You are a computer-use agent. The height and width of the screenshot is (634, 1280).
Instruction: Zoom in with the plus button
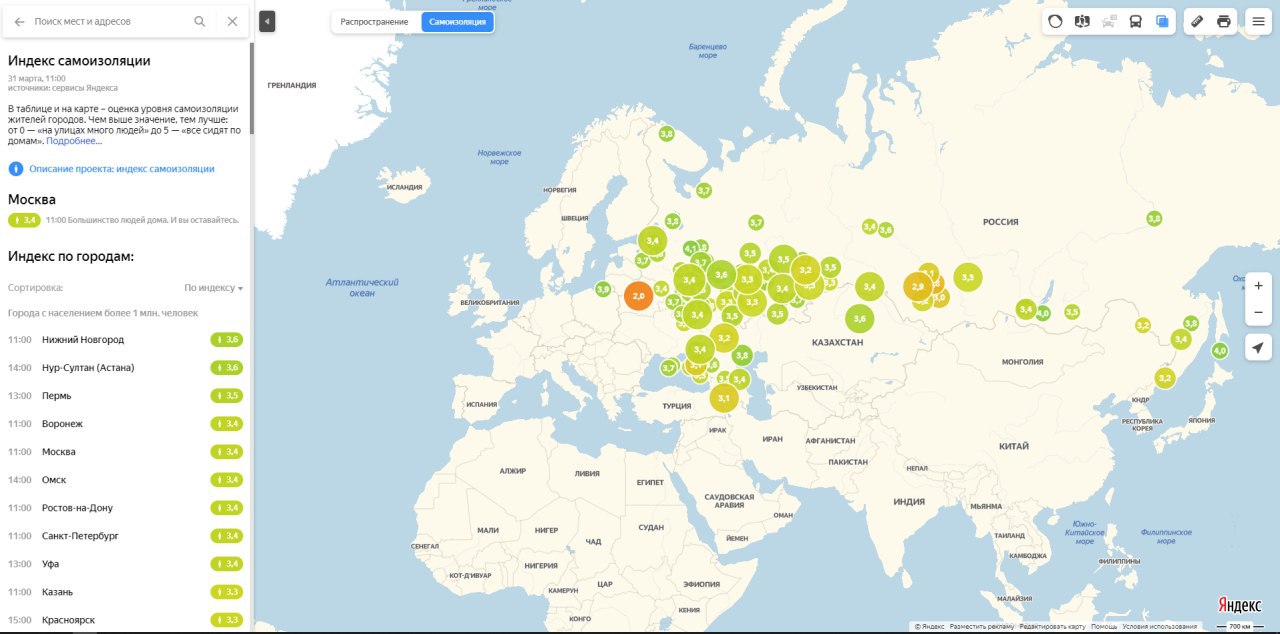(1258, 285)
